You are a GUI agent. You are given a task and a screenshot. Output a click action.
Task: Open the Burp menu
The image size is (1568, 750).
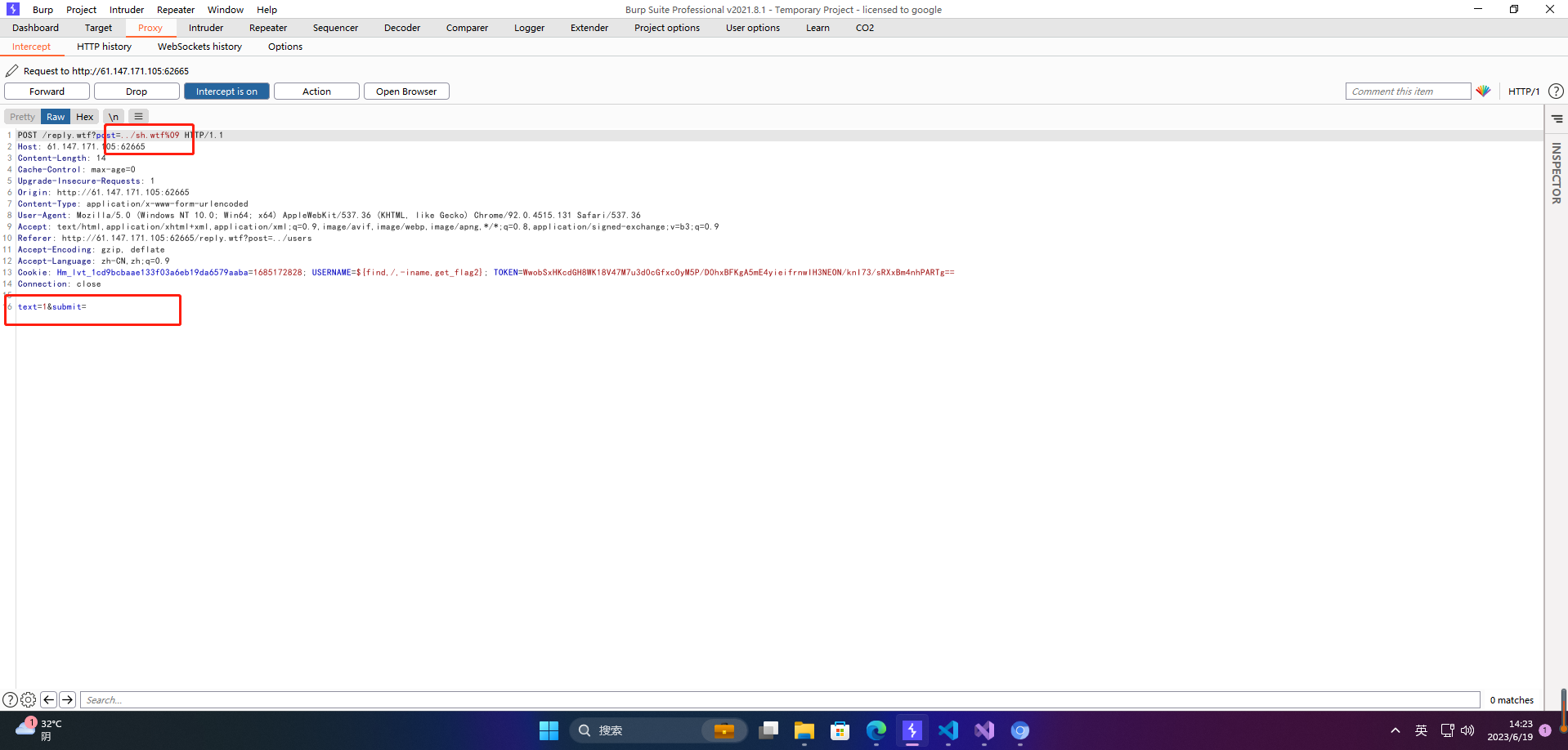(x=43, y=10)
